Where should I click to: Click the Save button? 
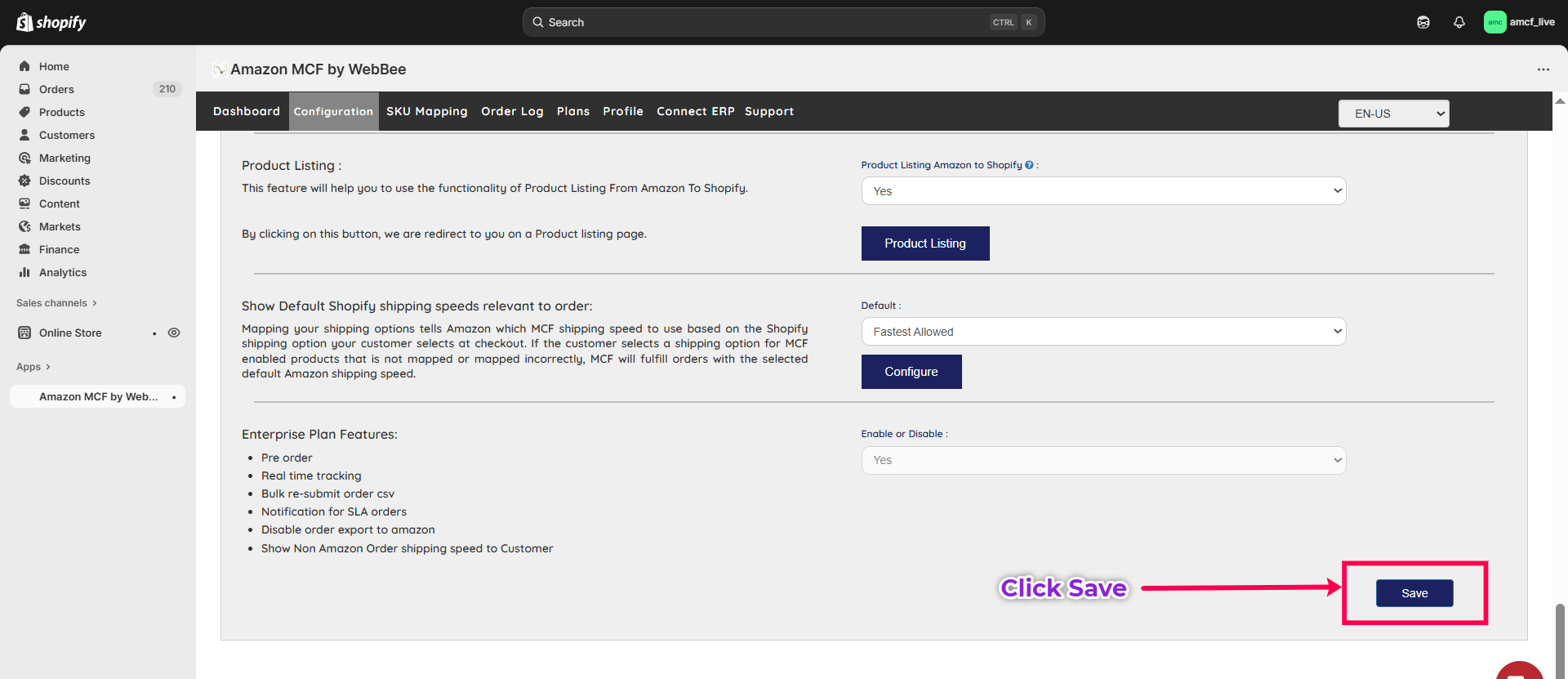pyautogui.click(x=1414, y=593)
